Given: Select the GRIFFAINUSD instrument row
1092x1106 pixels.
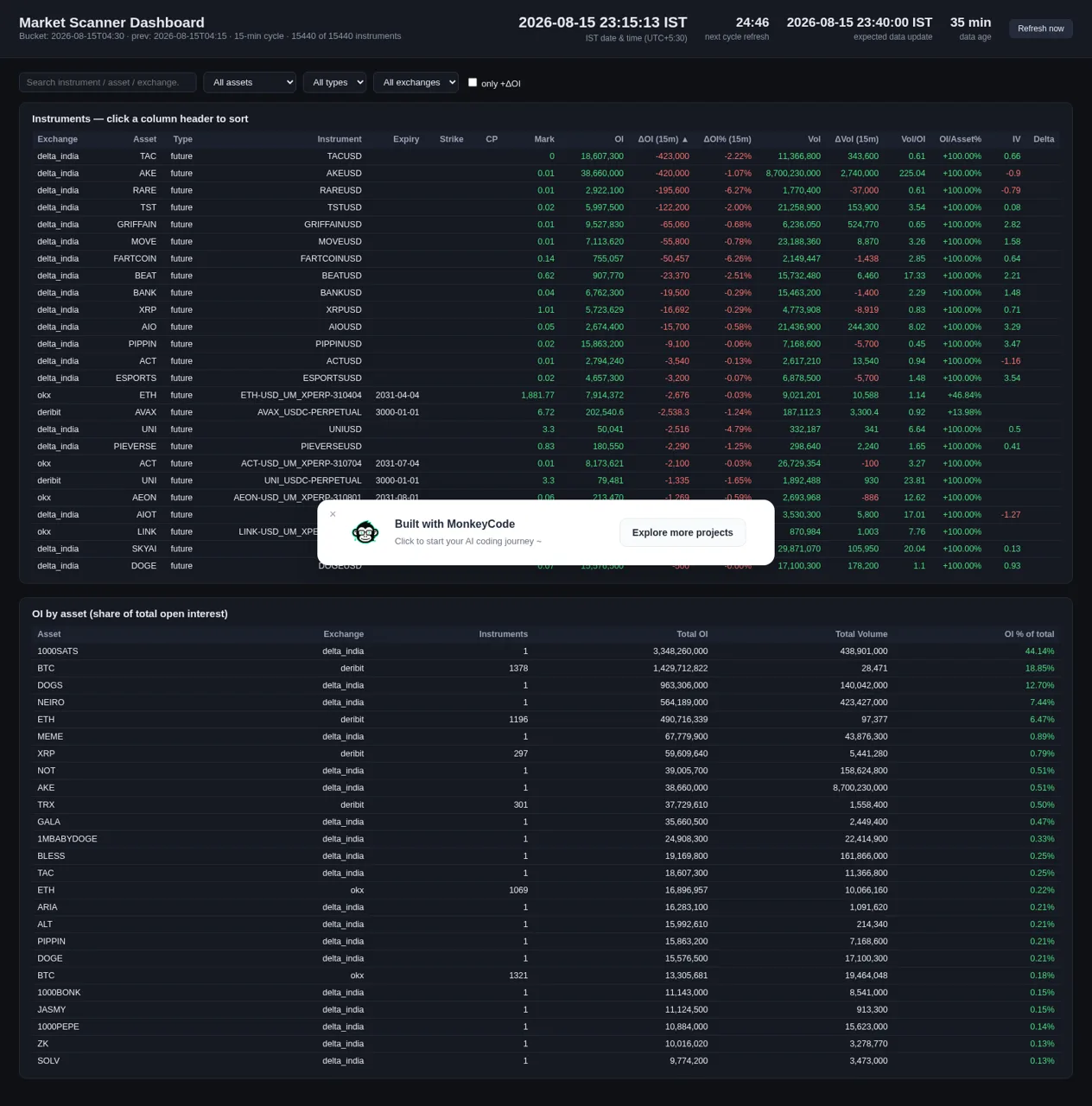Looking at the screenshot, I should [546, 225].
